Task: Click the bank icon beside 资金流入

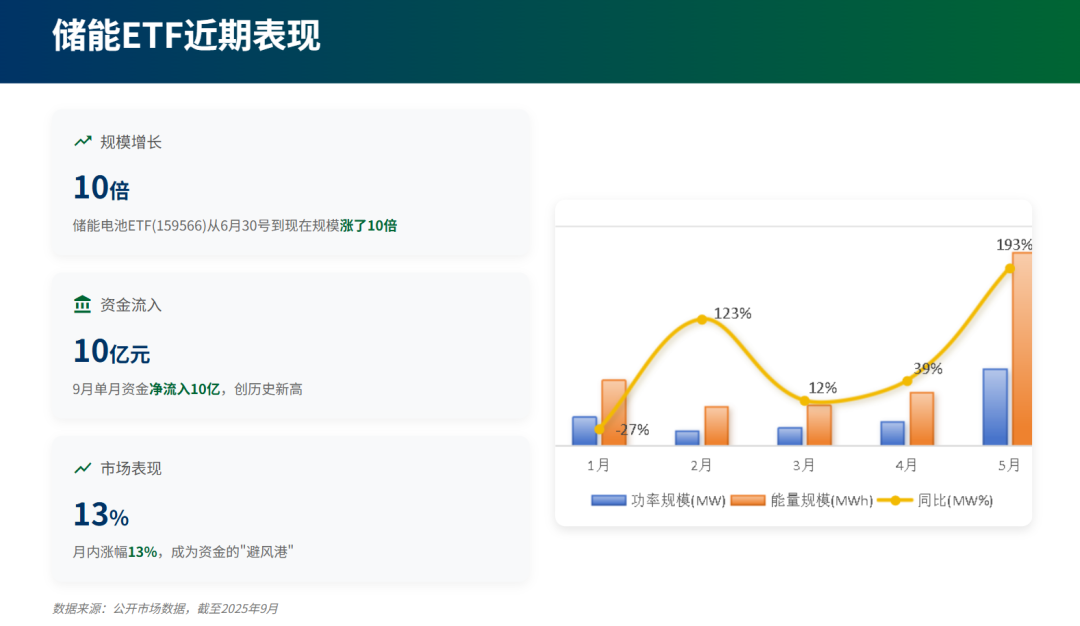Action: pos(83,304)
